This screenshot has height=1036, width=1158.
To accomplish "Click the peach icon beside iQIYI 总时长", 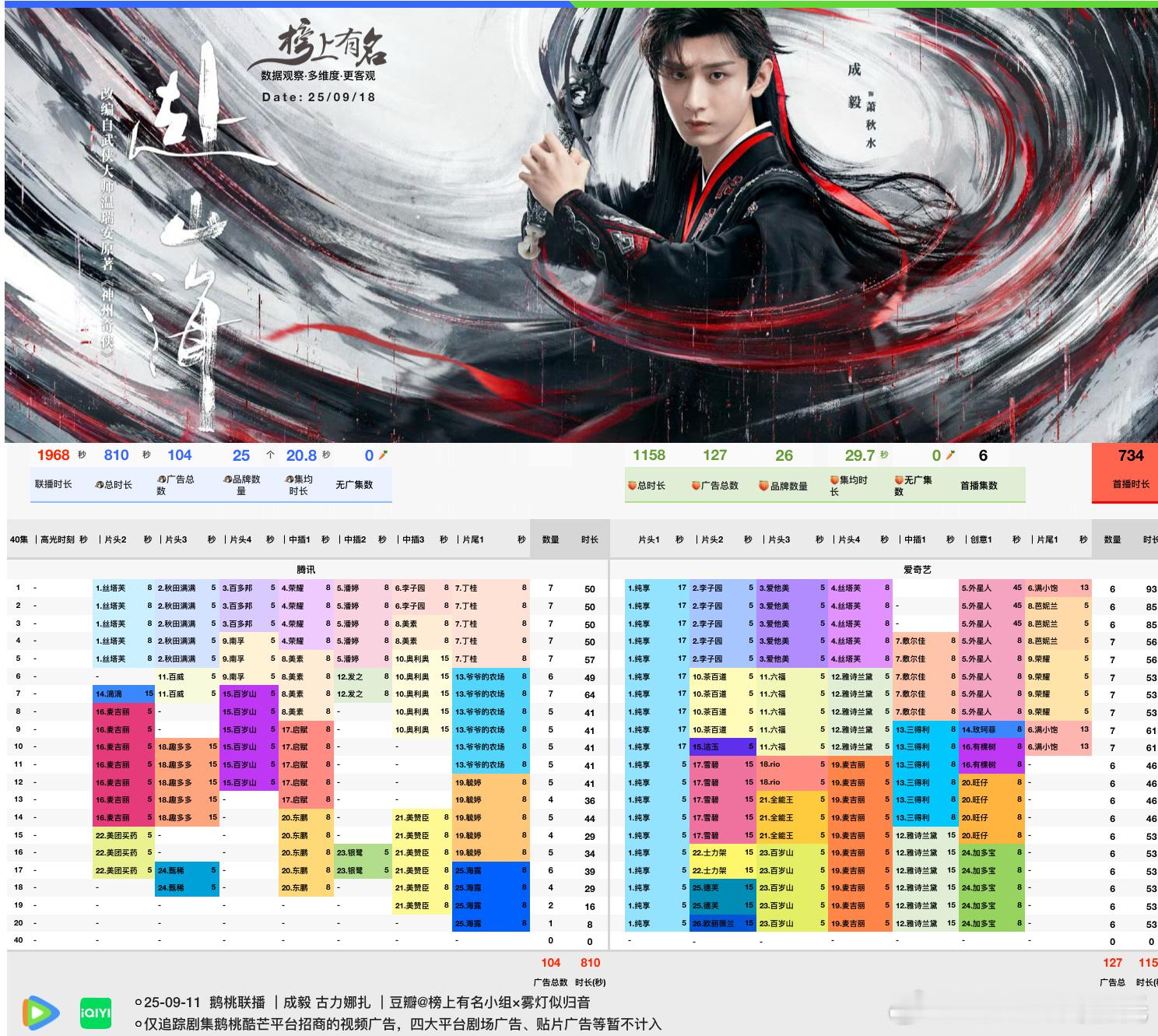I will pos(632,486).
